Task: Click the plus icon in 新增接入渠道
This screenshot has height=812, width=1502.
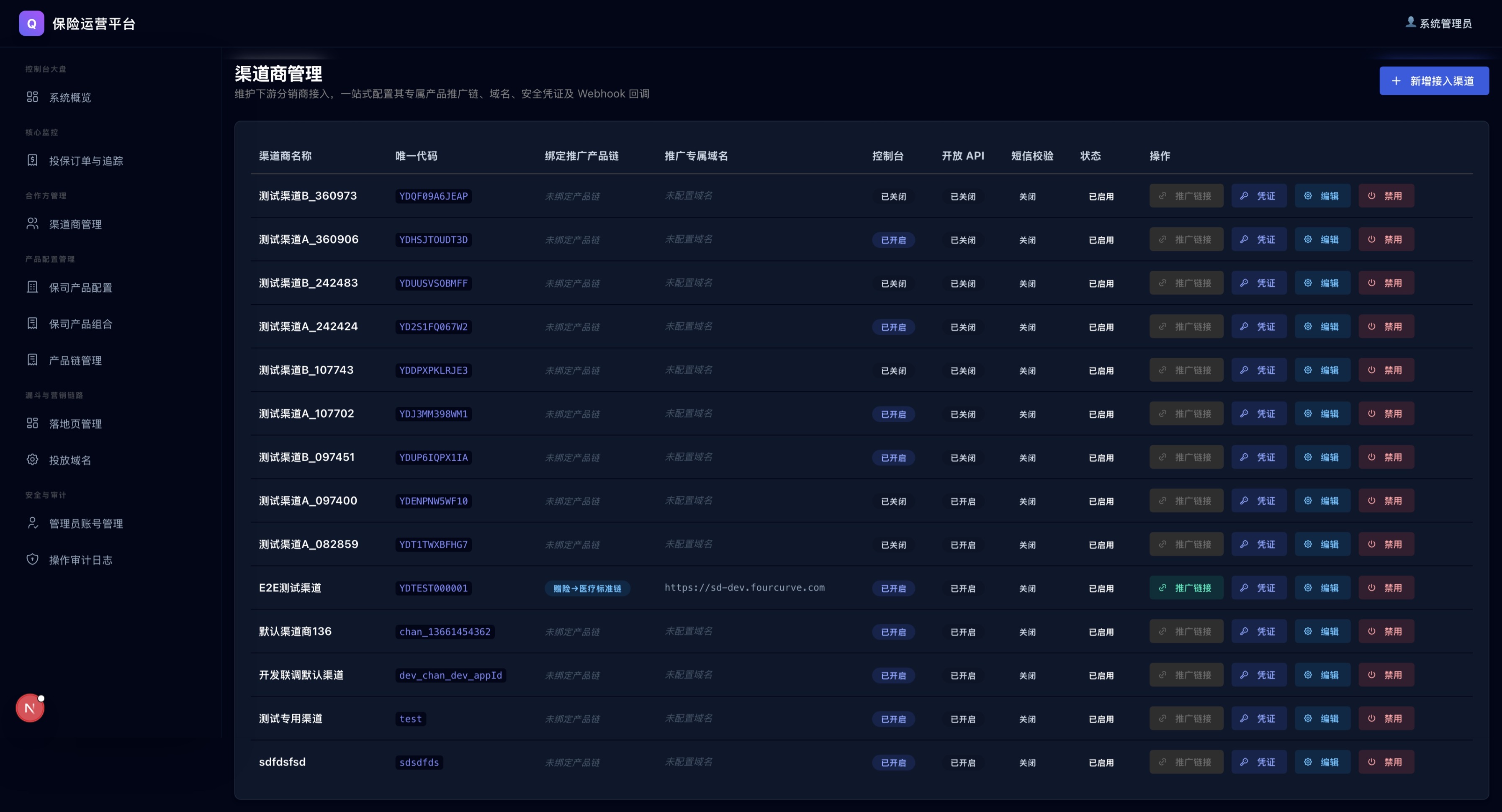Action: 1396,81
